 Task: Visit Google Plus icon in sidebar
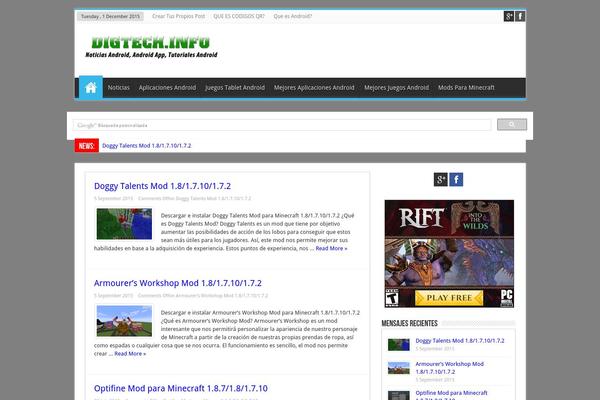[440, 180]
